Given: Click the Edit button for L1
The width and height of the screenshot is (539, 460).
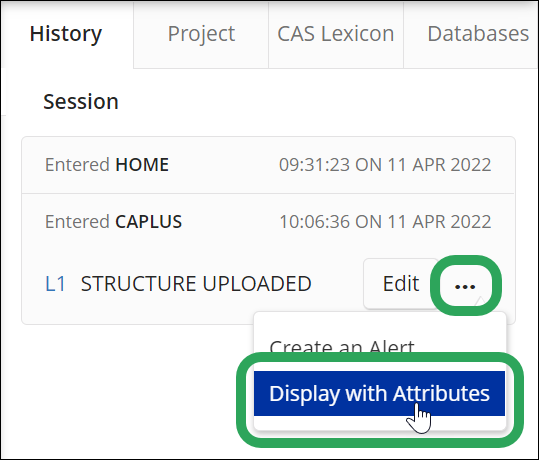Looking at the screenshot, I should [401, 284].
